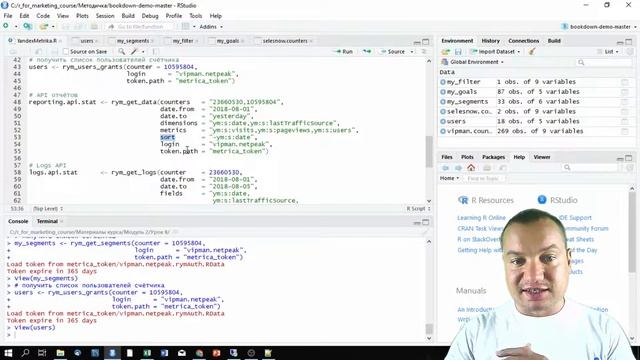Open the Session menu

[x=105, y=16]
